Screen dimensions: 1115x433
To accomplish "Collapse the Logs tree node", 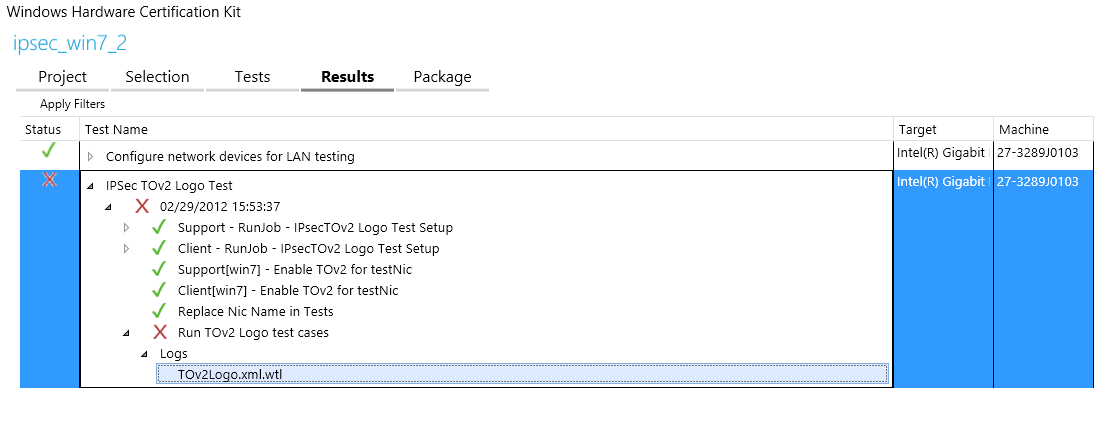I will click(x=144, y=354).
